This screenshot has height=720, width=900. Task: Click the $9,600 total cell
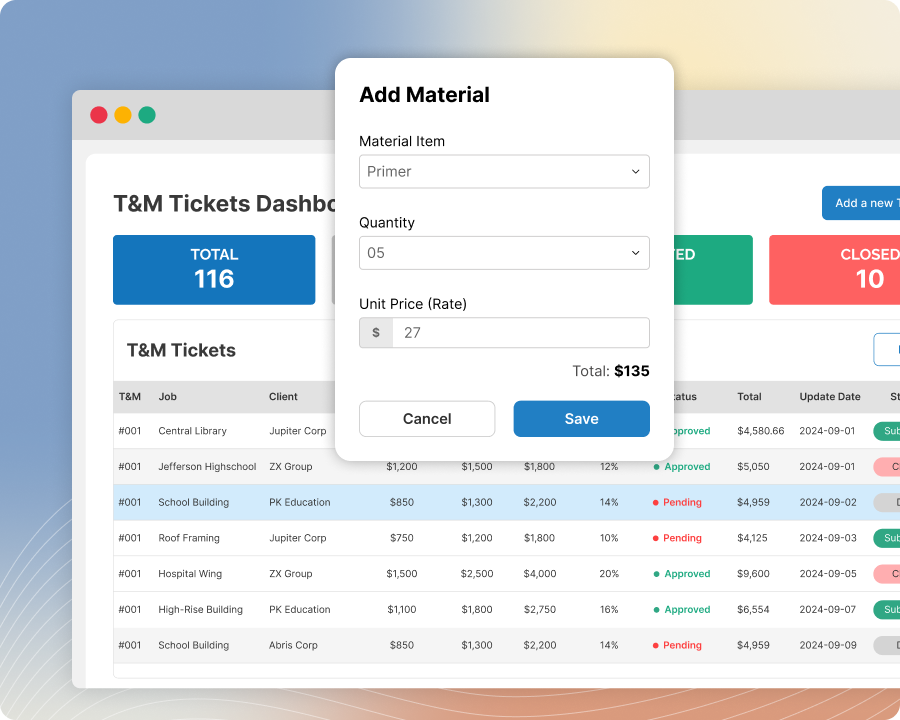[753, 574]
